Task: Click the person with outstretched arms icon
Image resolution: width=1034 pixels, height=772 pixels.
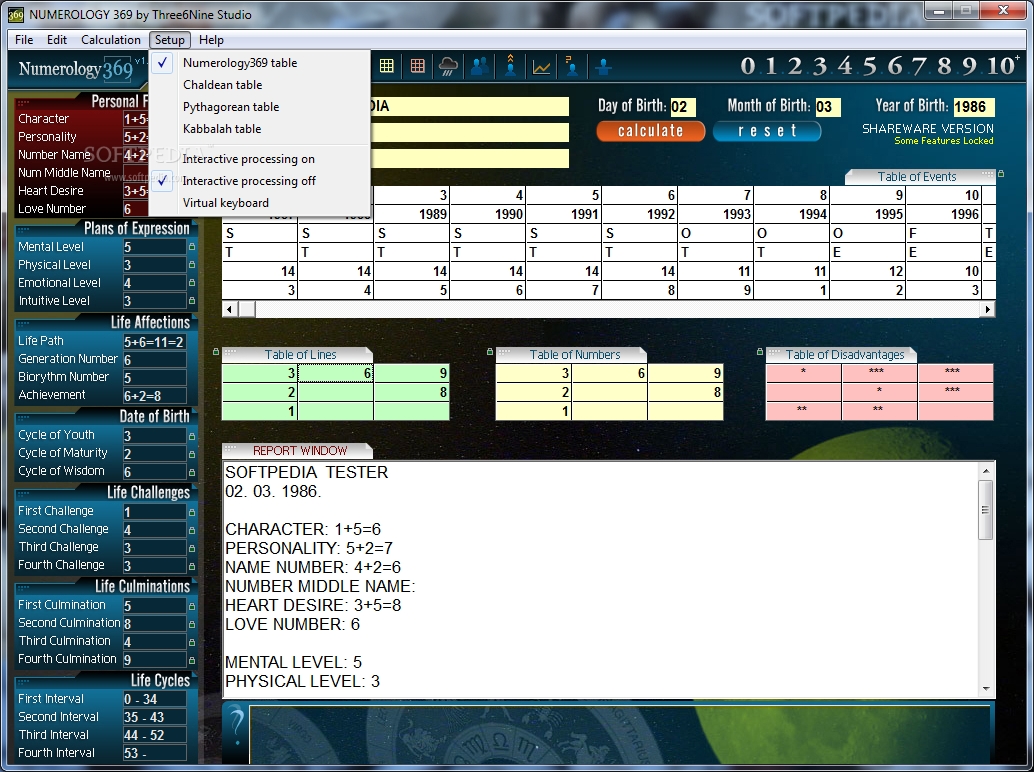Action: (603, 67)
